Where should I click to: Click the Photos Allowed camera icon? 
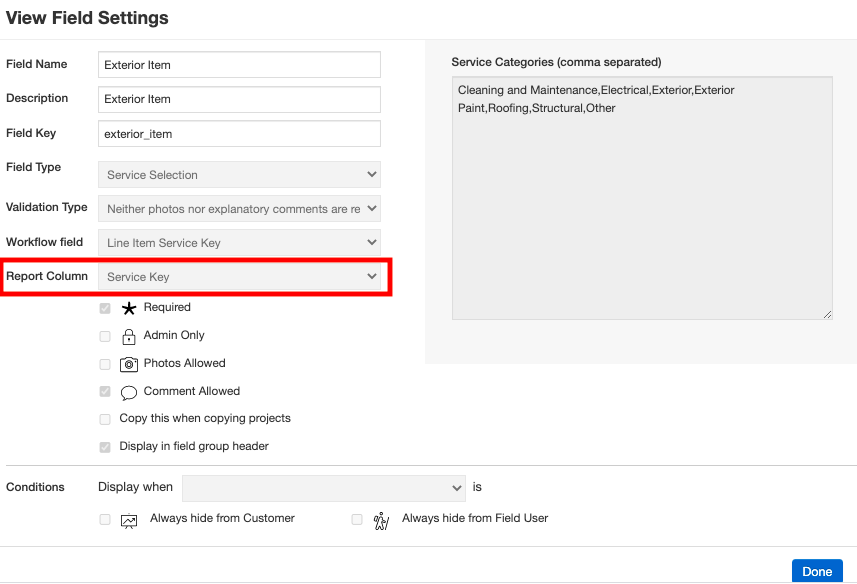pos(128,364)
